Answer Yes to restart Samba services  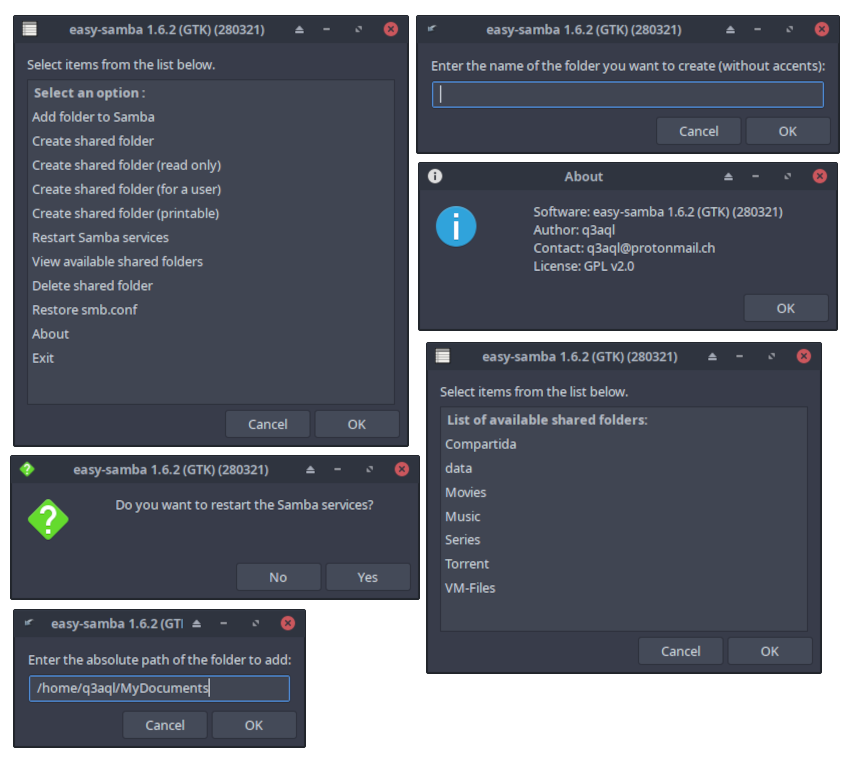[368, 577]
